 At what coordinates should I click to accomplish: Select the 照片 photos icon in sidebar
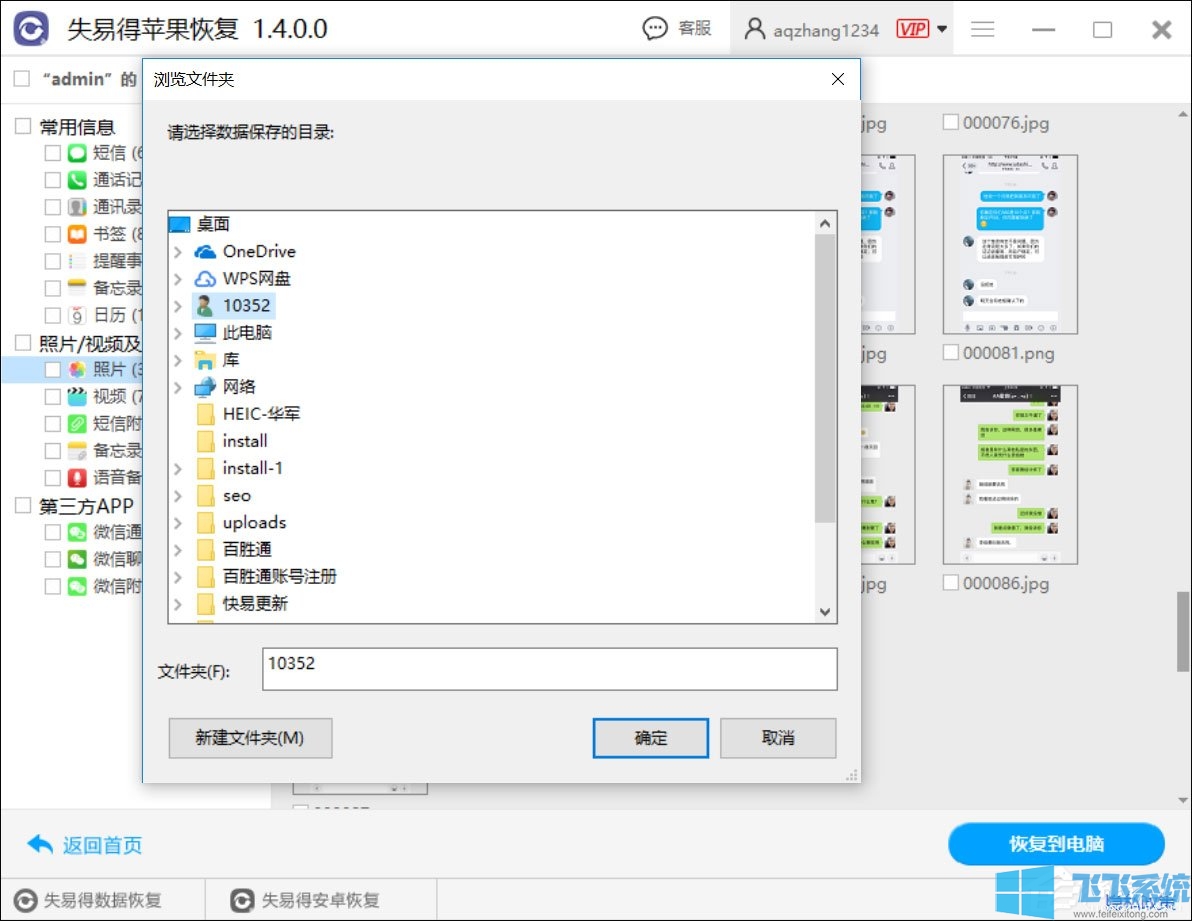77,369
